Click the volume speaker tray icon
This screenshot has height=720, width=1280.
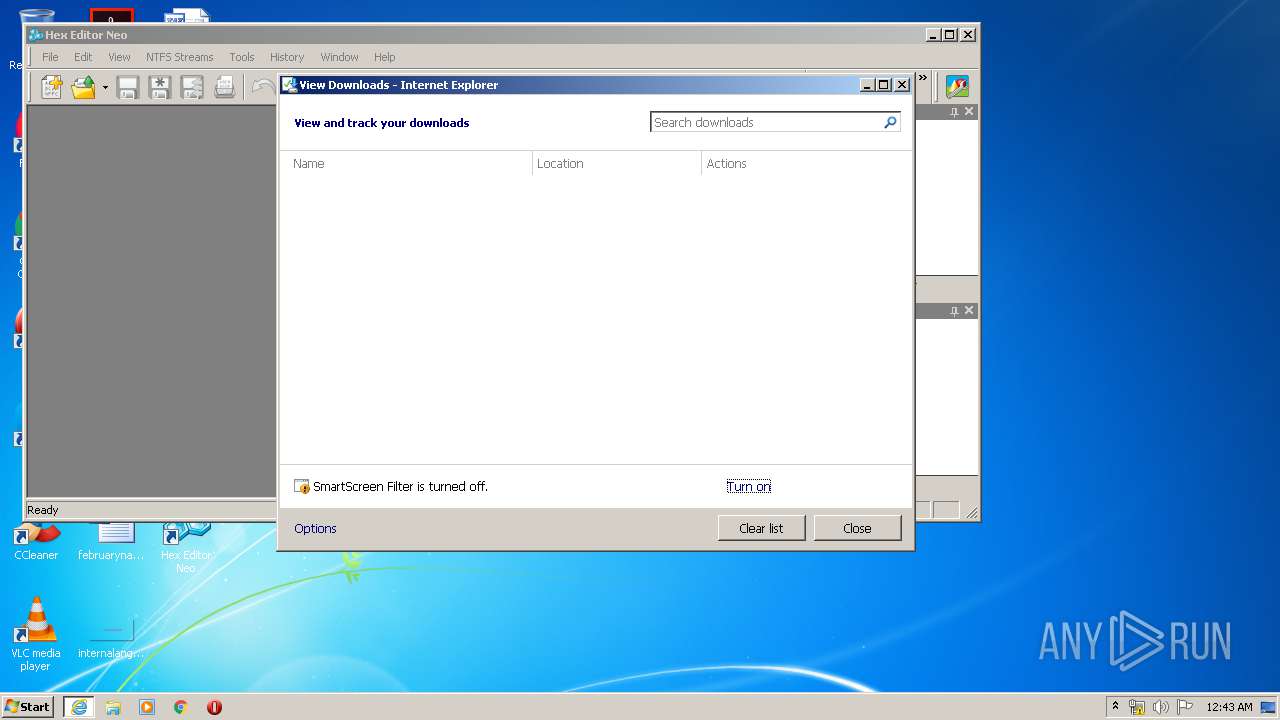[1161, 707]
